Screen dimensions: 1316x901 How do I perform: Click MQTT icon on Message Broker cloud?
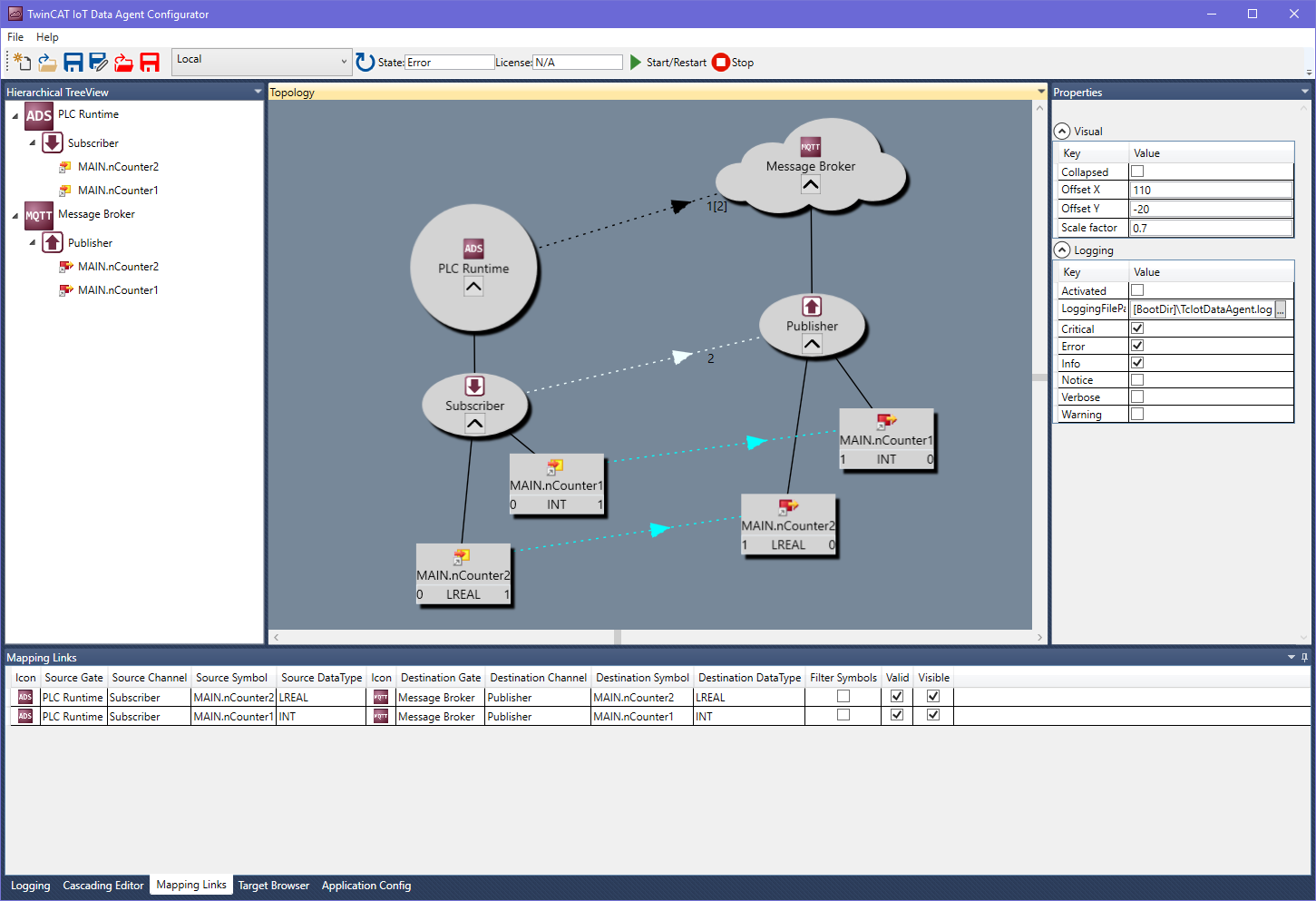810,147
